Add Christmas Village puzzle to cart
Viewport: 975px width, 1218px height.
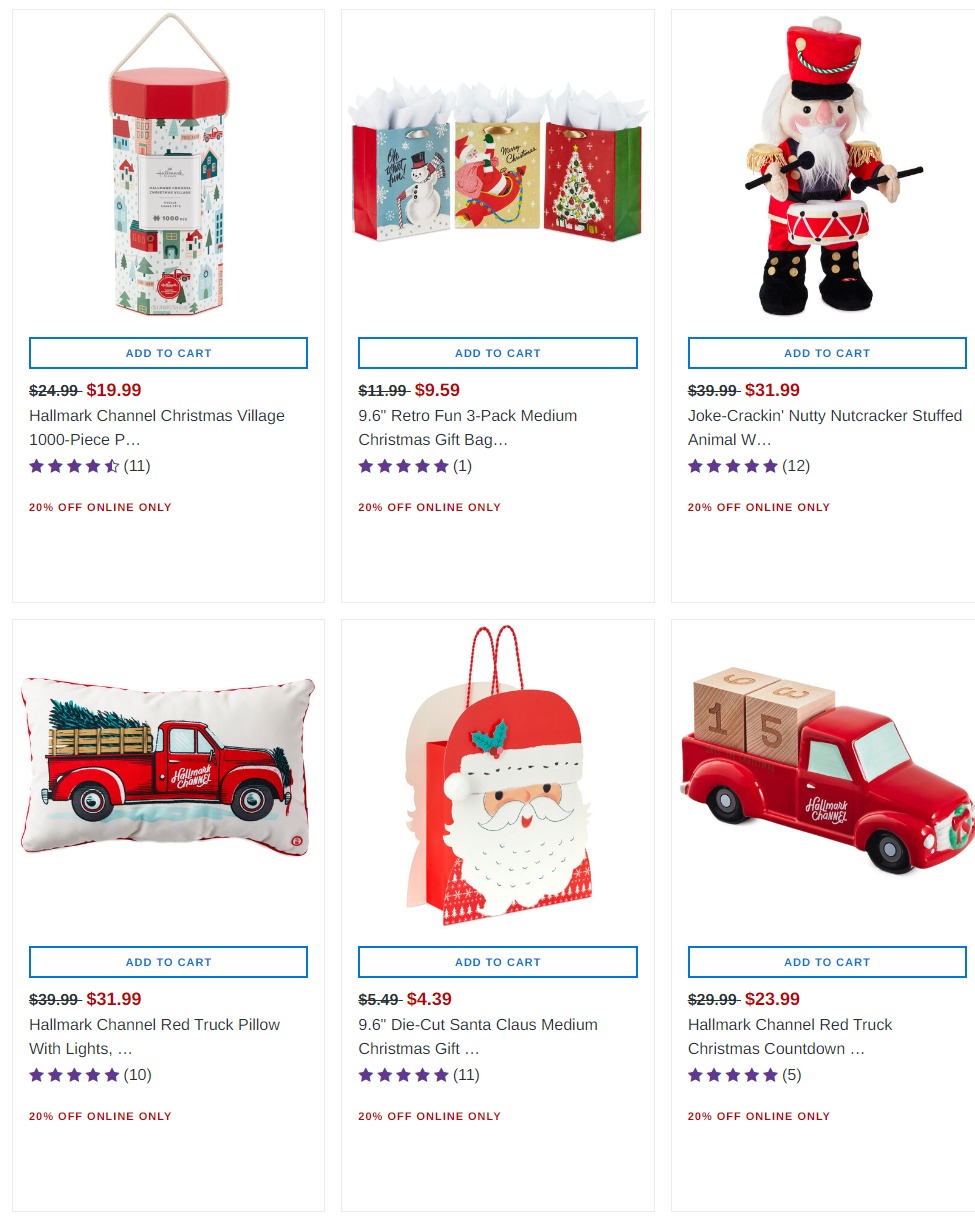168,353
